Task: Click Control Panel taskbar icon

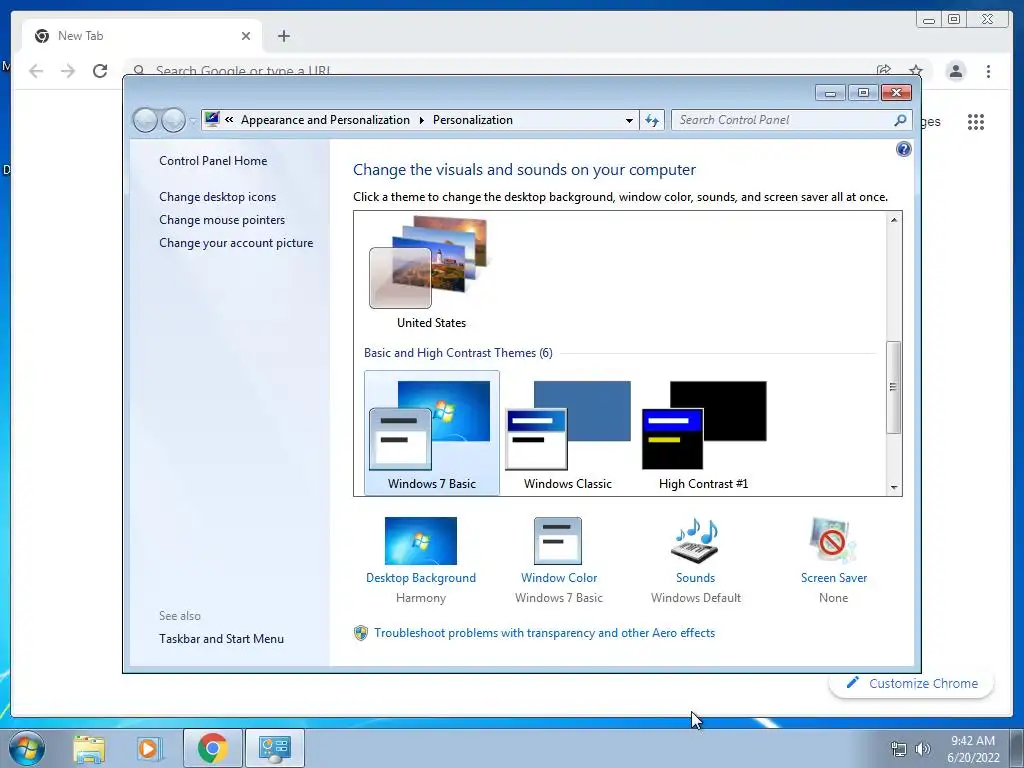Action: point(275,748)
